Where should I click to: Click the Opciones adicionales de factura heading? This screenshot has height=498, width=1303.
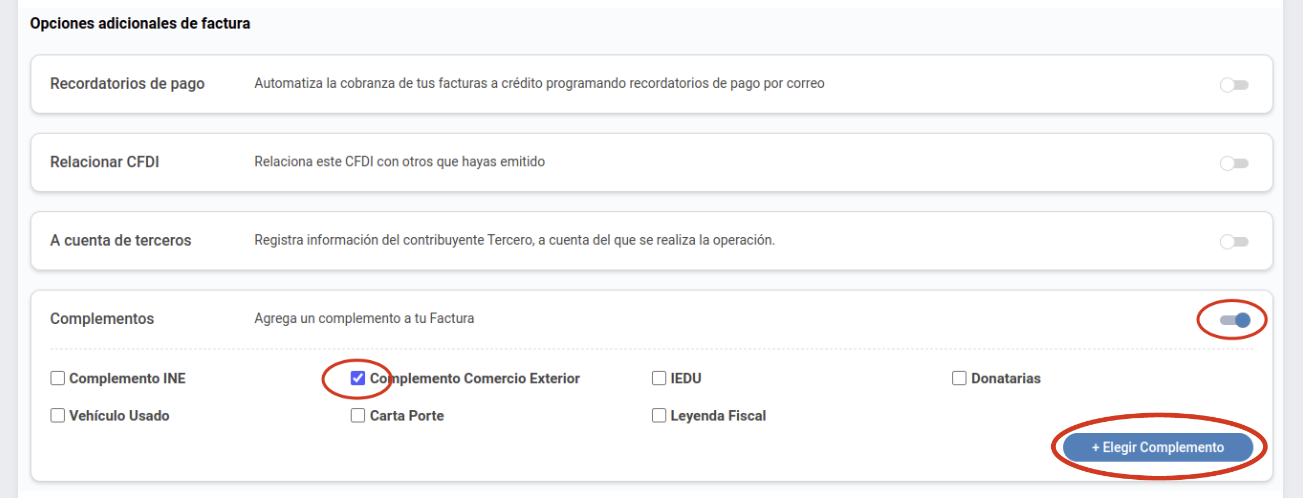point(140,23)
